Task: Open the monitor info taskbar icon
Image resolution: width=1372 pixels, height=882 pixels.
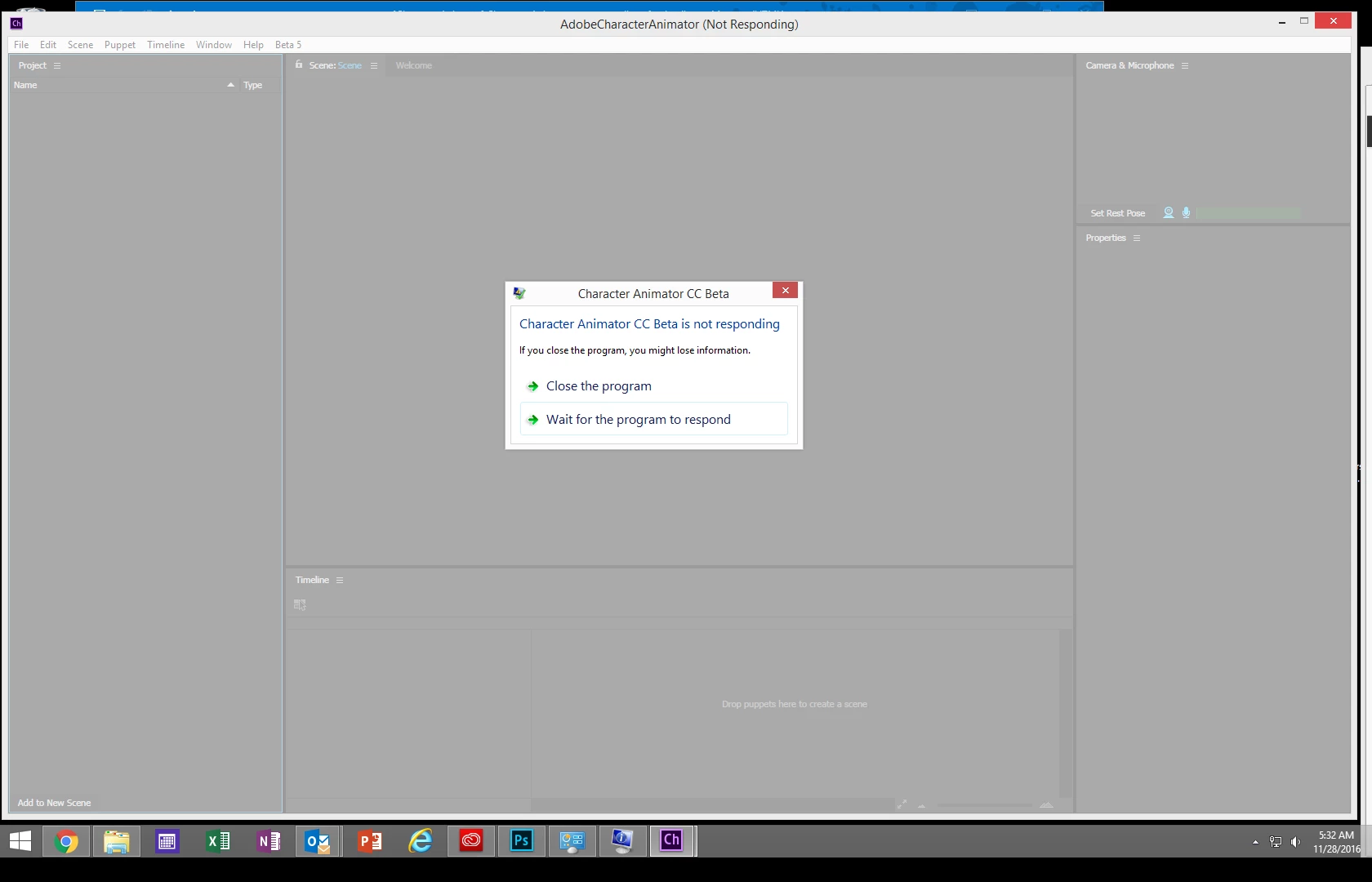Action: point(623,840)
